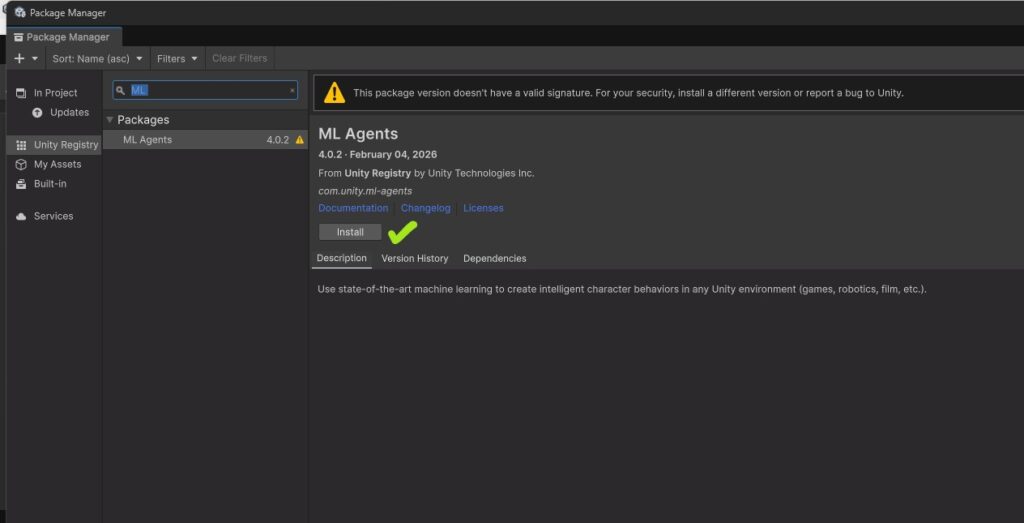This screenshot has height=523, width=1024.
Task: Switch to the Version History tab
Action: coord(415,259)
